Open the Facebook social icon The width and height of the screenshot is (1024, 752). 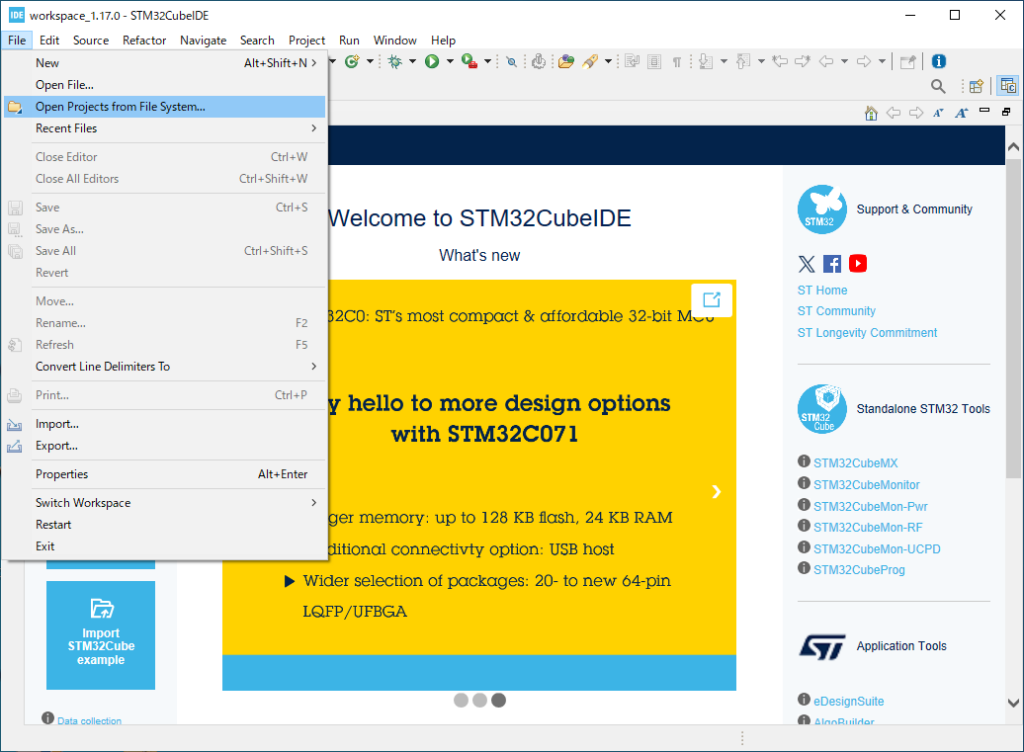[832, 264]
